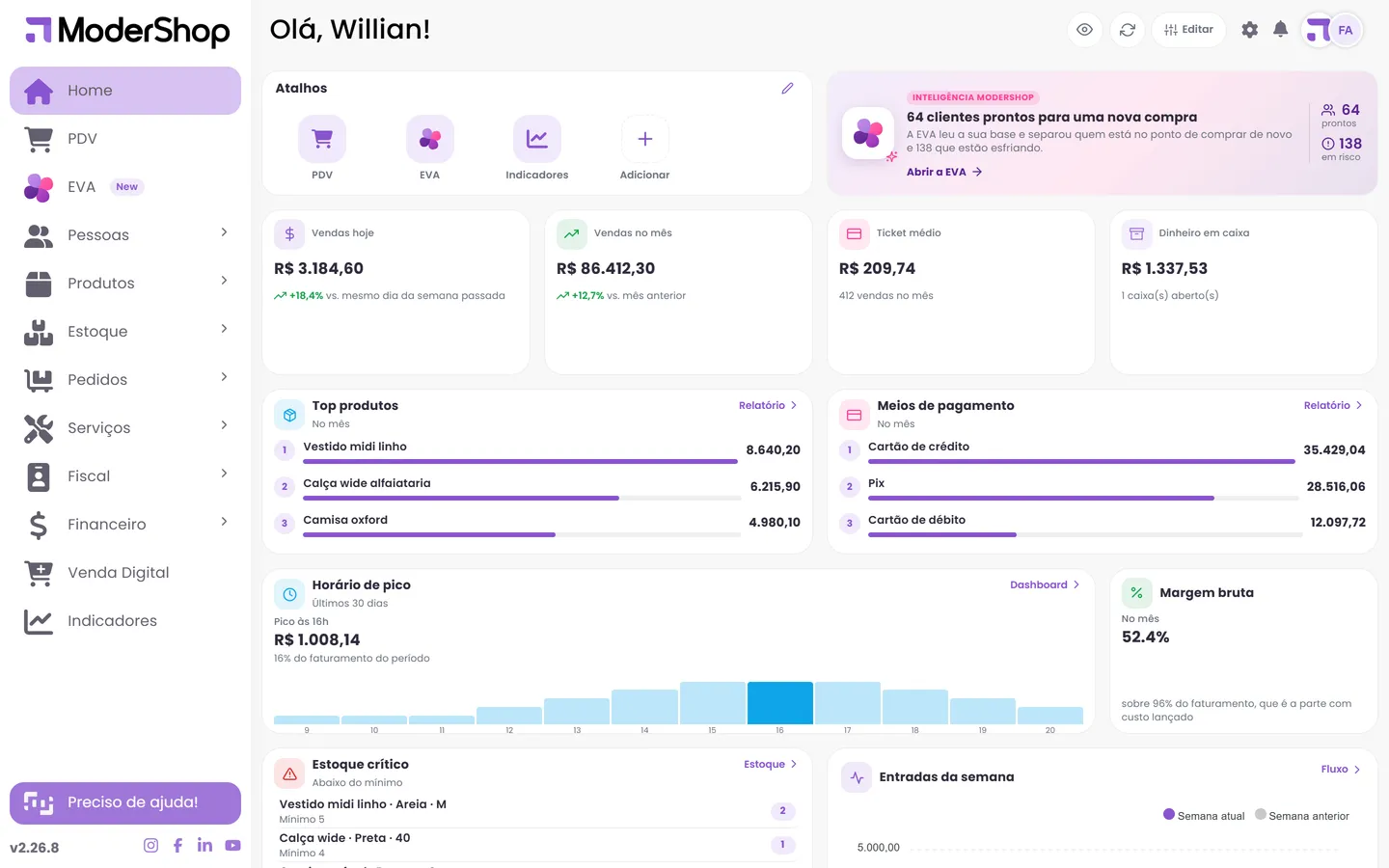Expand the Produtos sidebar submenu
The image size is (1389, 868).
[x=125, y=284]
